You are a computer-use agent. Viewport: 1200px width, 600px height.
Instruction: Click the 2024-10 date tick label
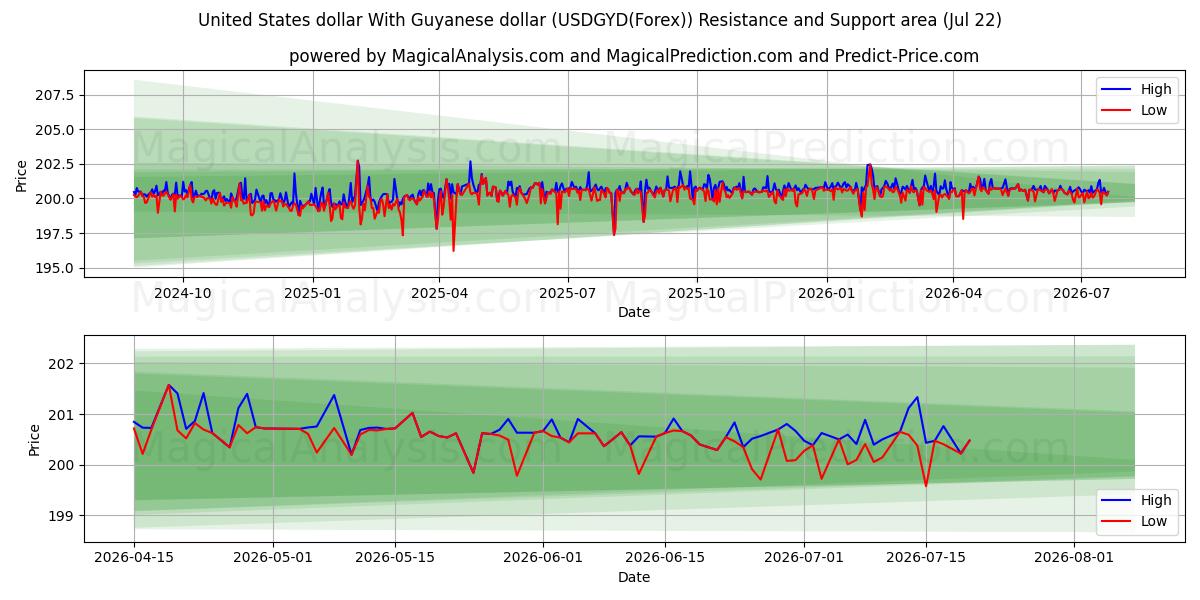click(x=182, y=294)
